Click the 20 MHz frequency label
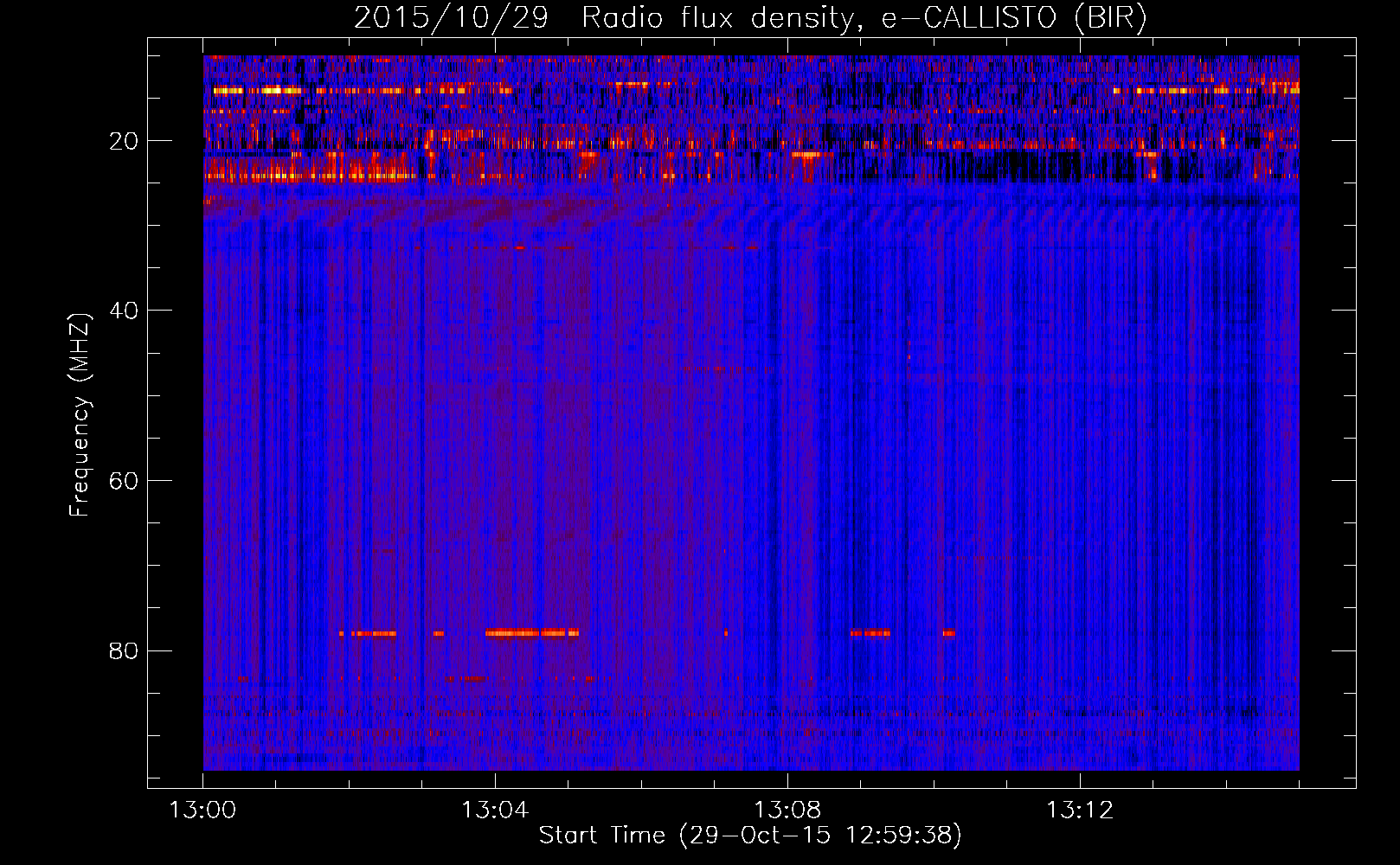 [124, 141]
